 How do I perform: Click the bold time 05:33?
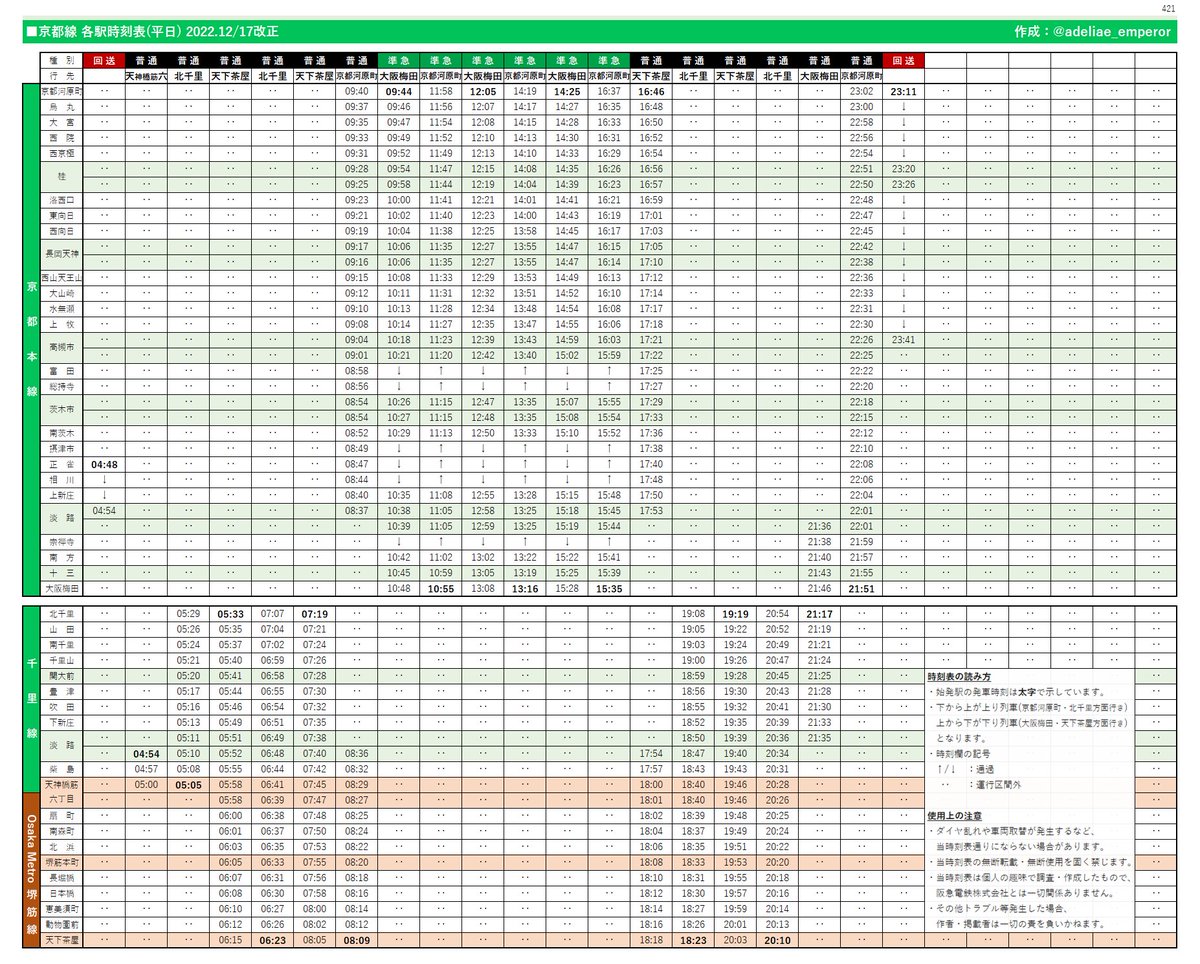[231, 614]
